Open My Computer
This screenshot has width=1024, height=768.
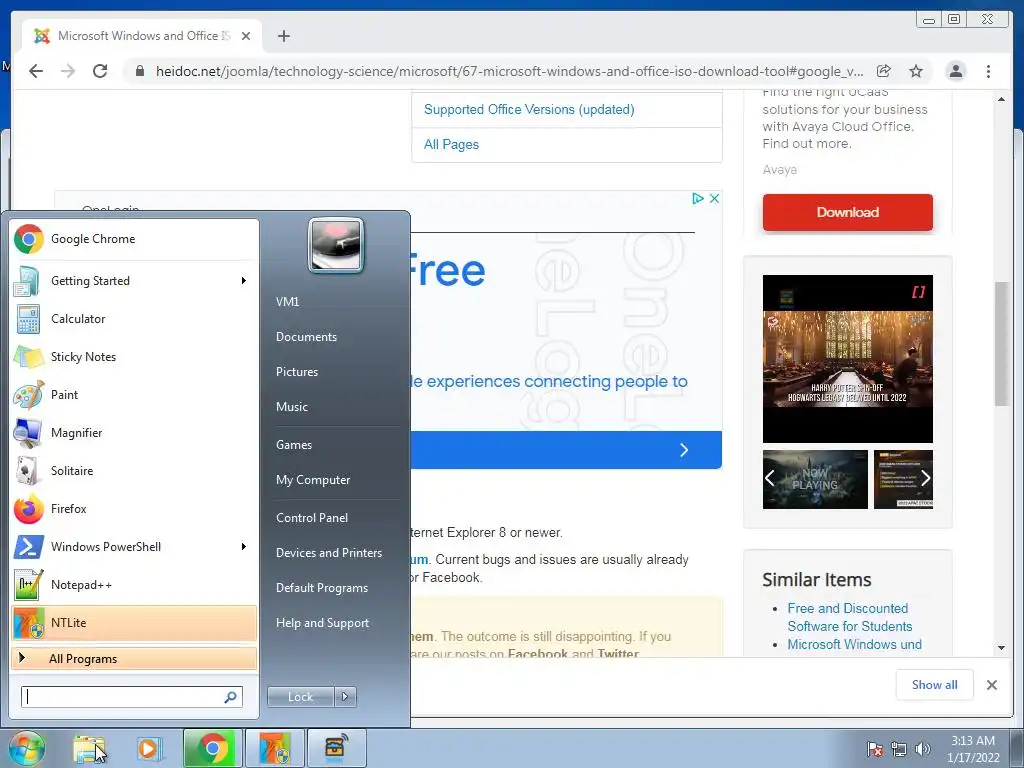pos(313,480)
